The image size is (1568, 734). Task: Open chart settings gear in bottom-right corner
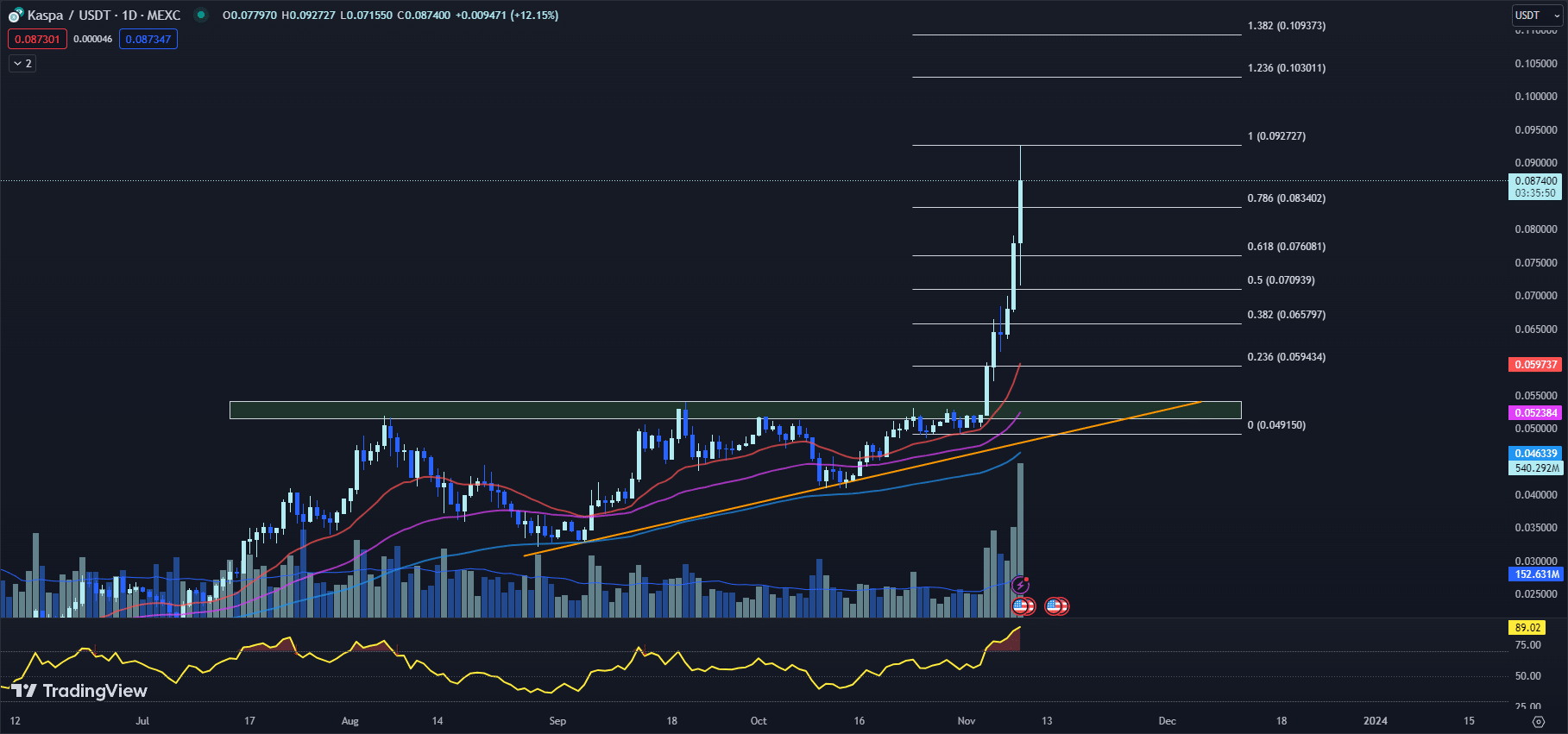coord(1538,721)
